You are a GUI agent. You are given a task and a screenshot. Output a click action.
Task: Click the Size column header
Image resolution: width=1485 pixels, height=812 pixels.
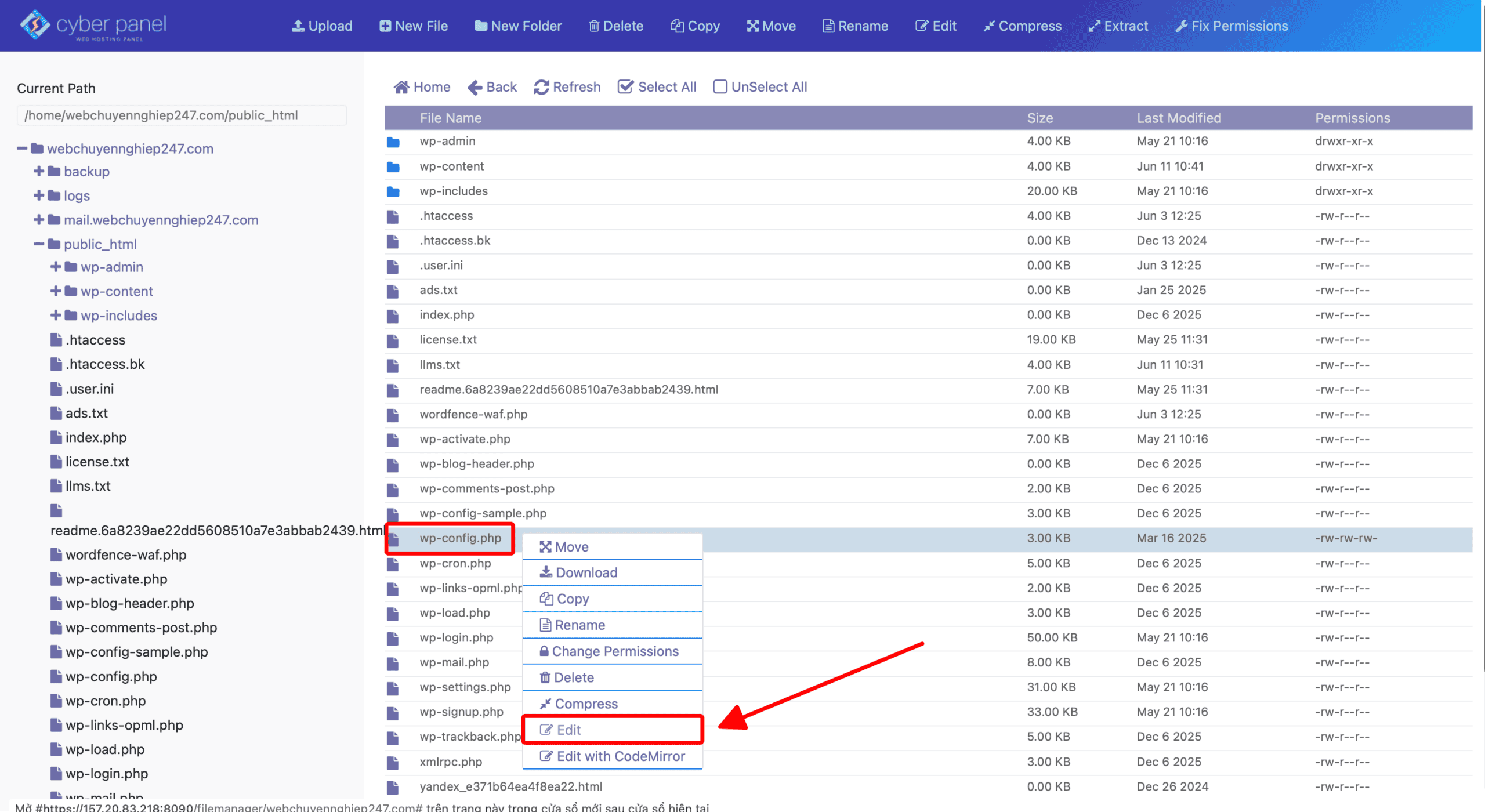(x=1039, y=118)
